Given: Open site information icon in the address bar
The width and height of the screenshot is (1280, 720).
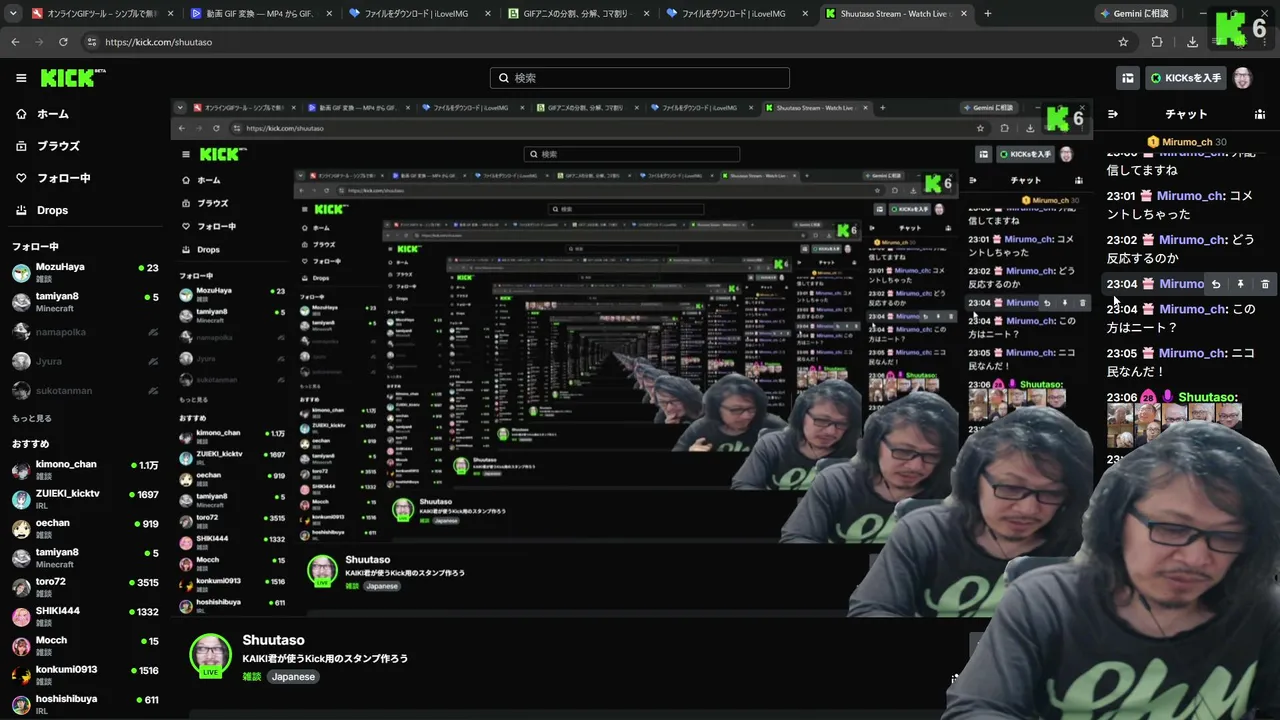Looking at the screenshot, I should pyautogui.click(x=92, y=42).
